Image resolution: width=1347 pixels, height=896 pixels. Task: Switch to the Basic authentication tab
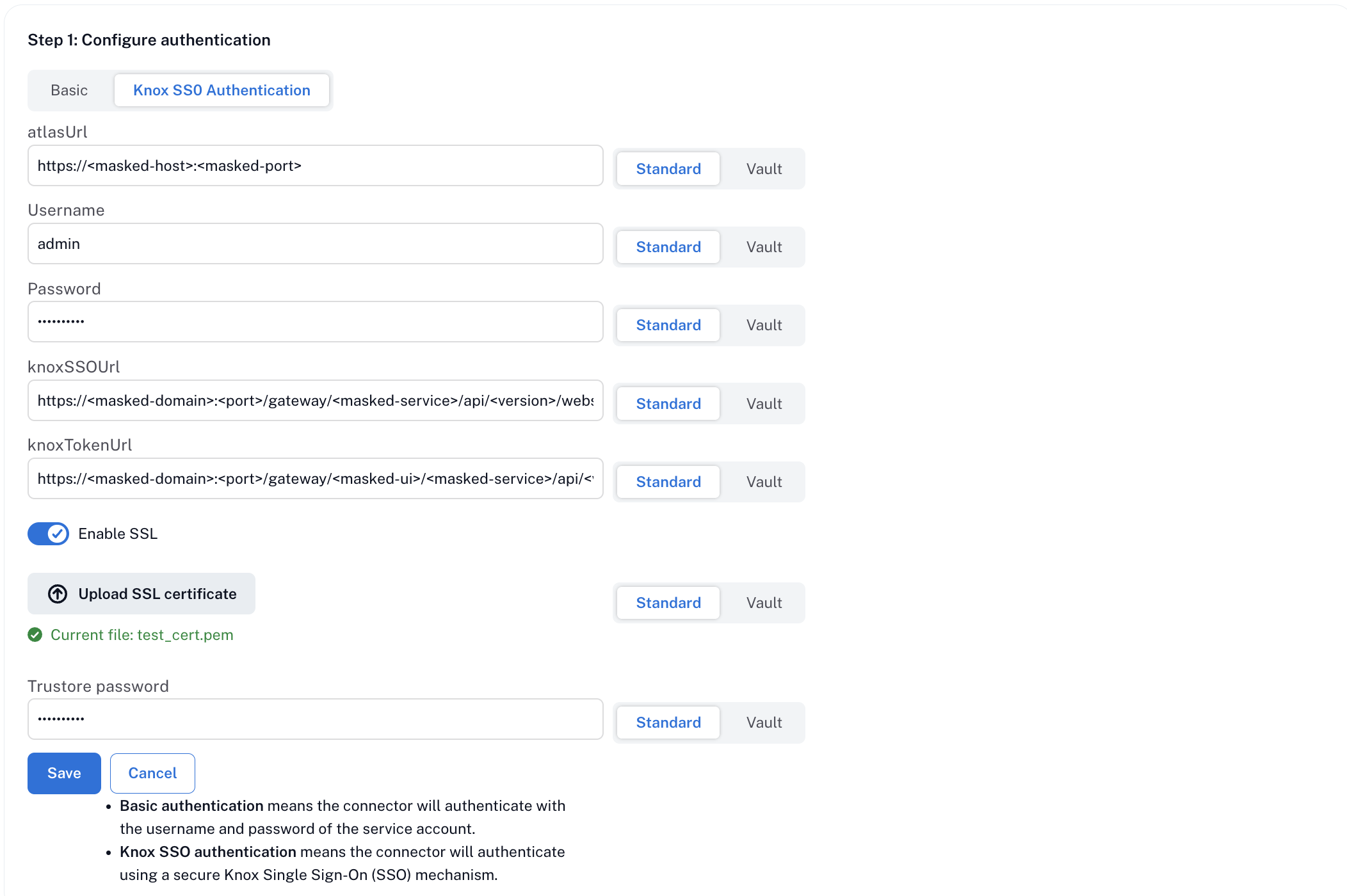(69, 90)
